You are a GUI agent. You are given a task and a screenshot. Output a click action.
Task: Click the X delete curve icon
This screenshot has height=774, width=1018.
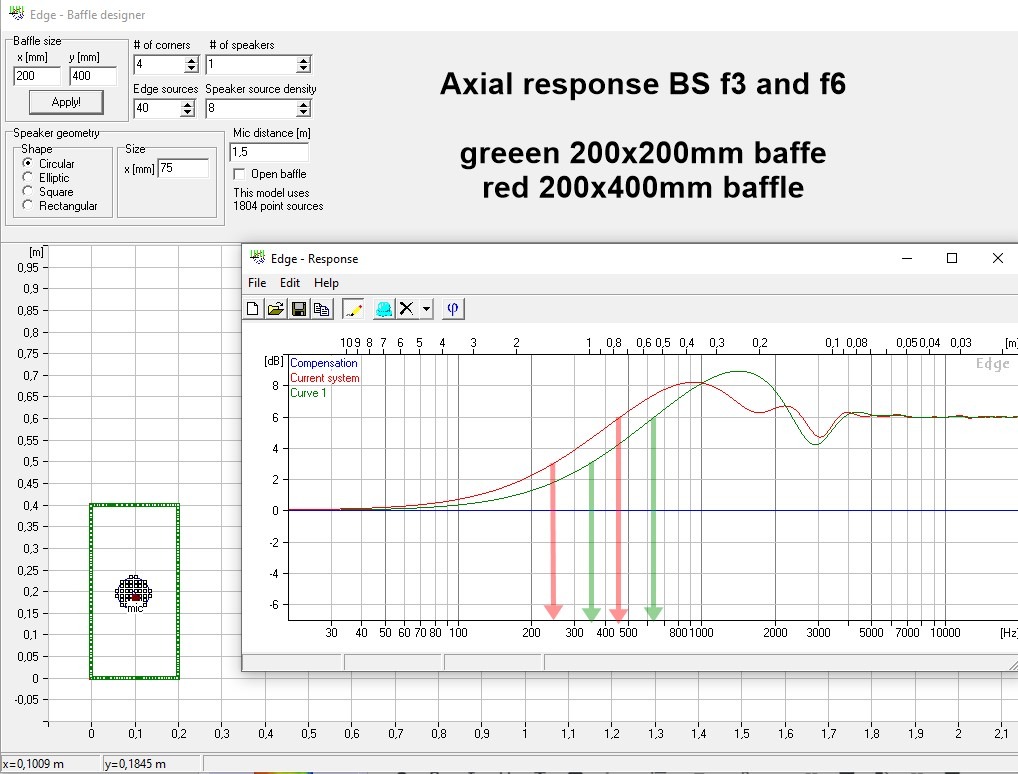406,309
